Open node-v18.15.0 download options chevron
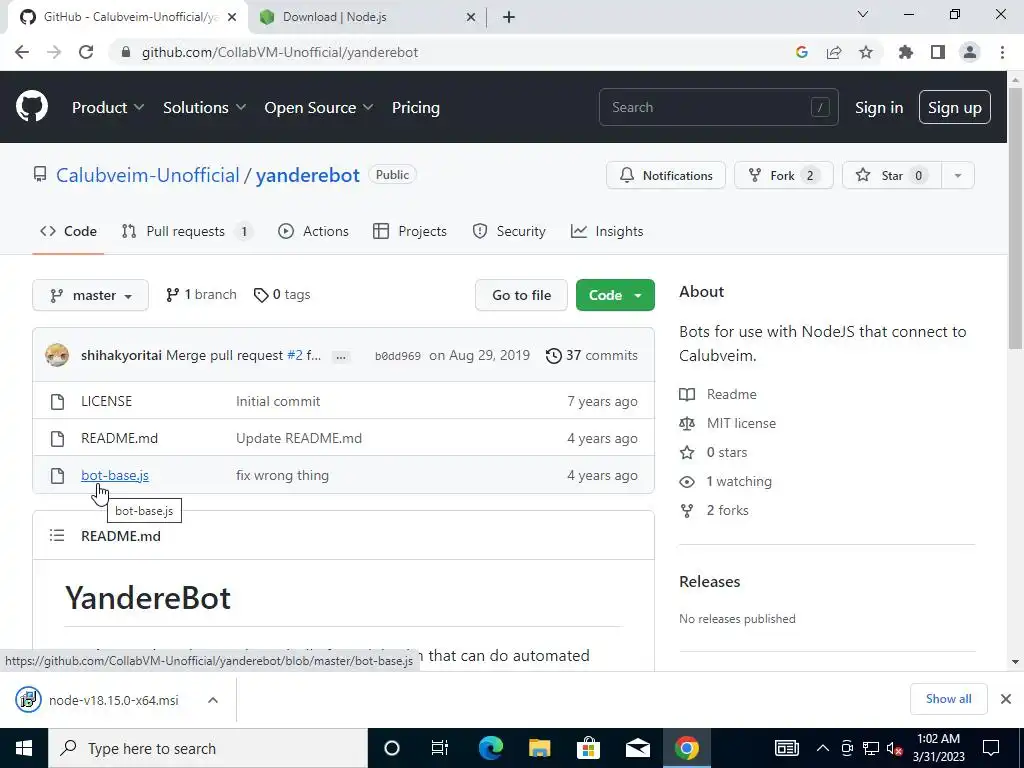 [213, 700]
